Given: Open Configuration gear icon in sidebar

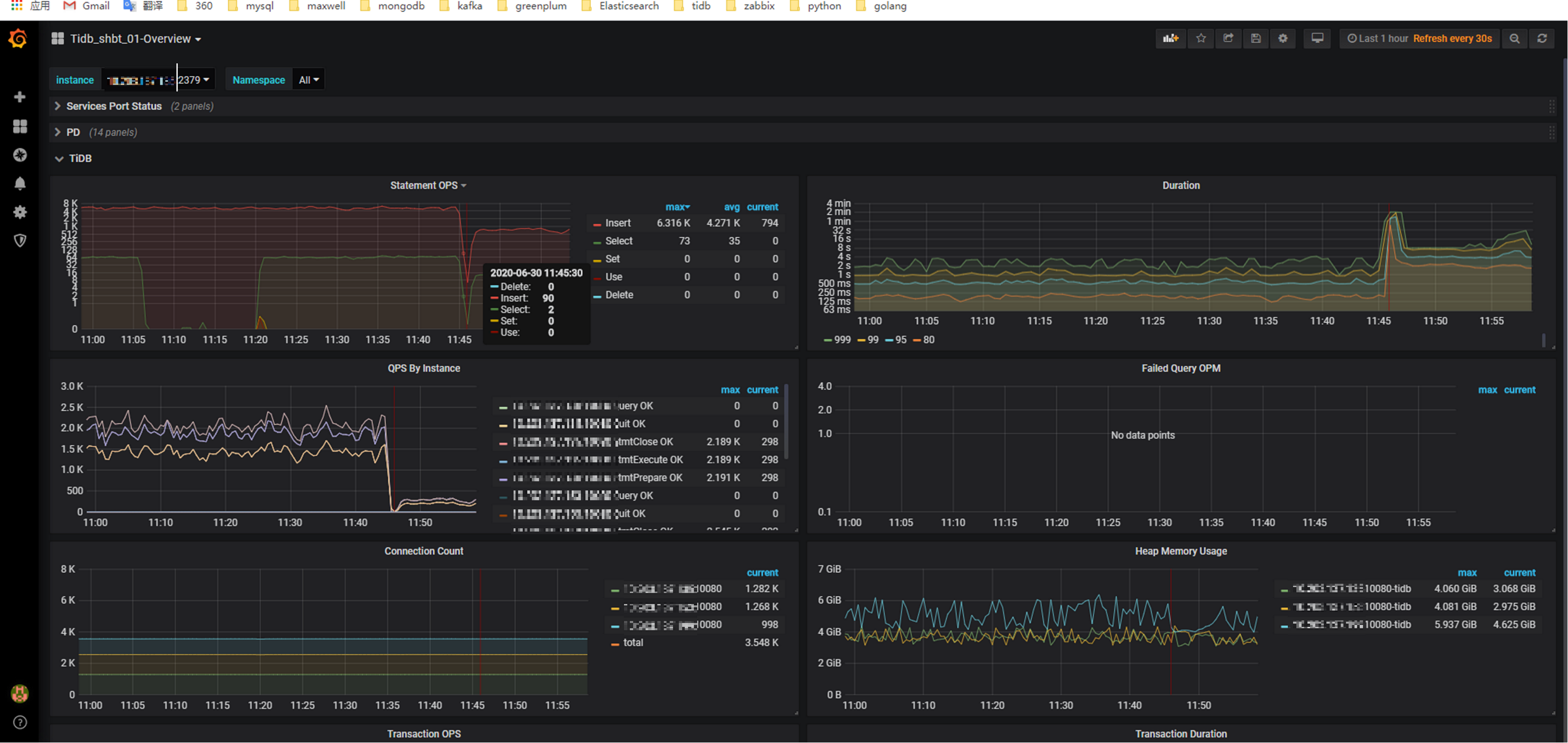Looking at the screenshot, I should [x=19, y=212].
